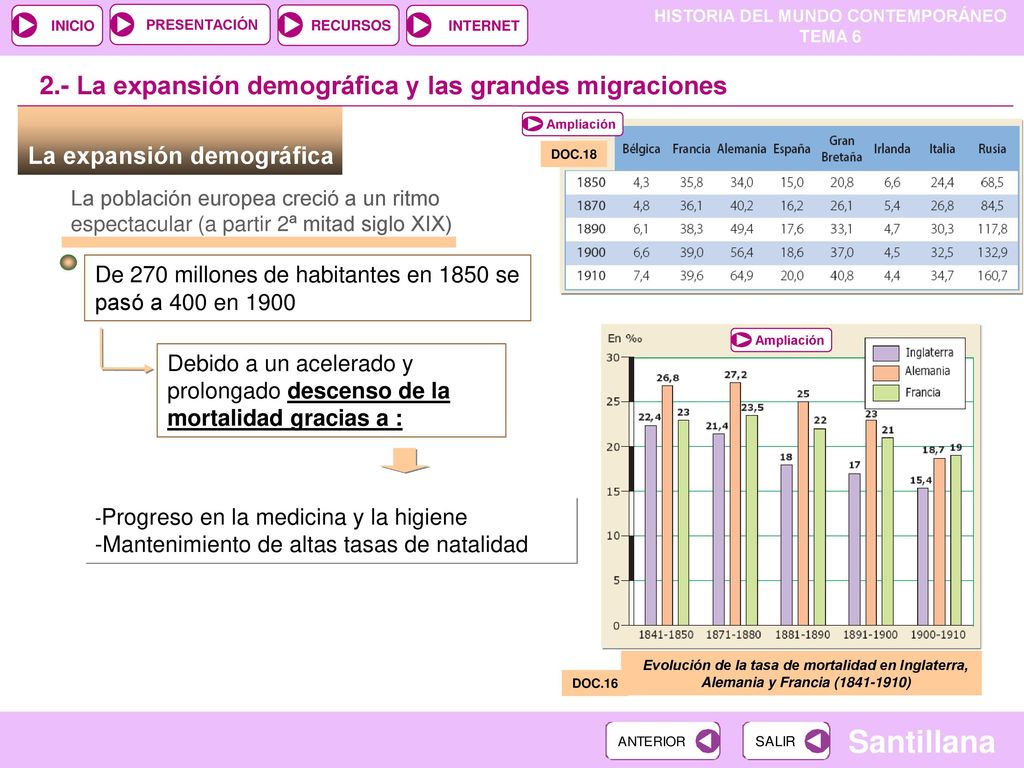Click the 1841-1850 axis label
The image size is (1024, 768).
coord(665,635)
